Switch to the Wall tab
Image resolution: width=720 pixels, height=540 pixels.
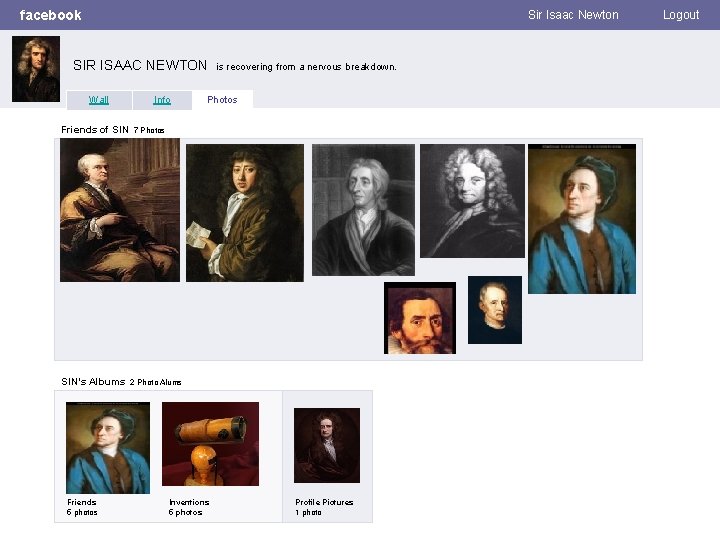[x=99, y=100]
